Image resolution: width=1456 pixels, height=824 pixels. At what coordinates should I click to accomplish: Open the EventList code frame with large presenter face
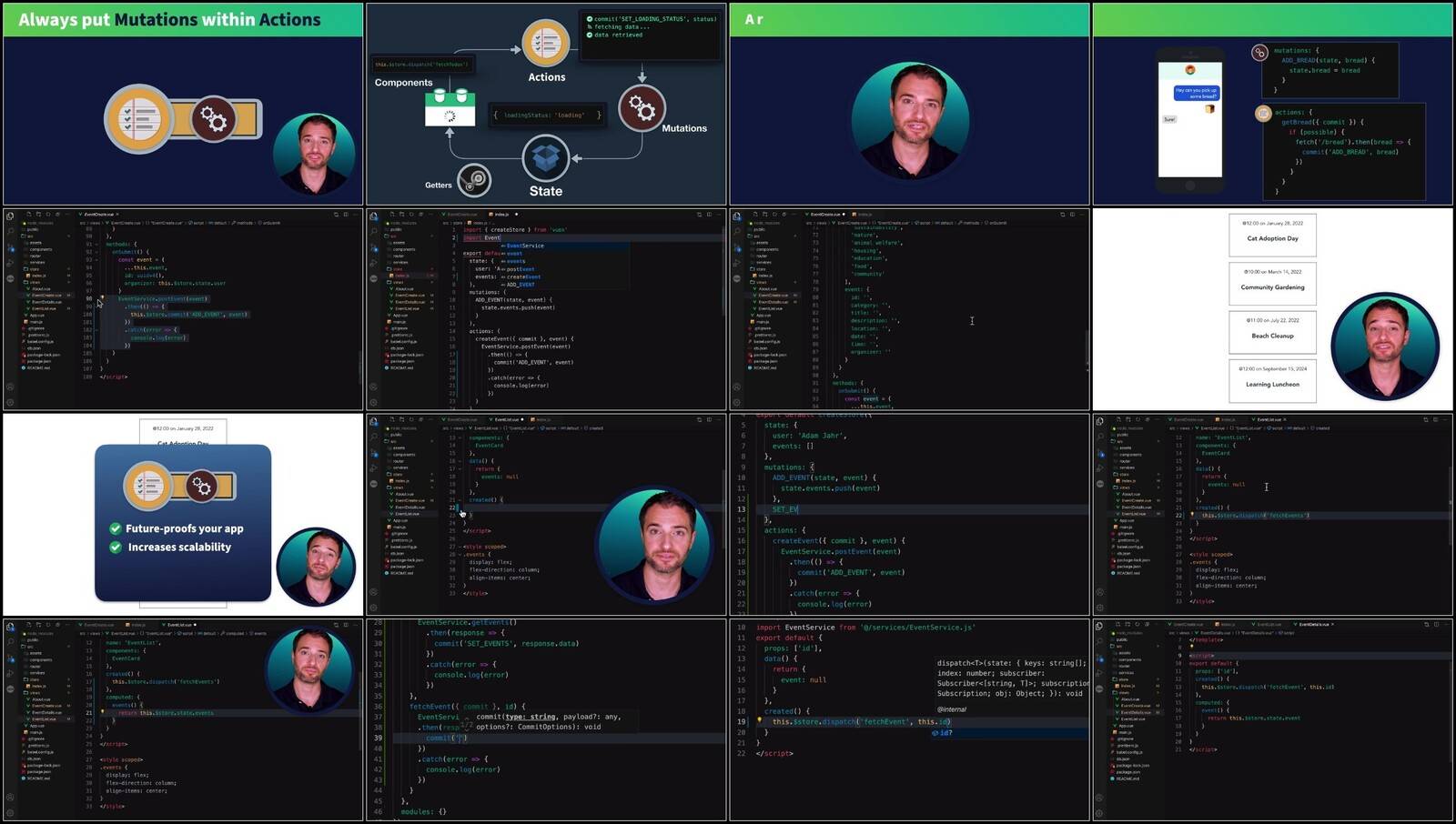pos(546,515)
